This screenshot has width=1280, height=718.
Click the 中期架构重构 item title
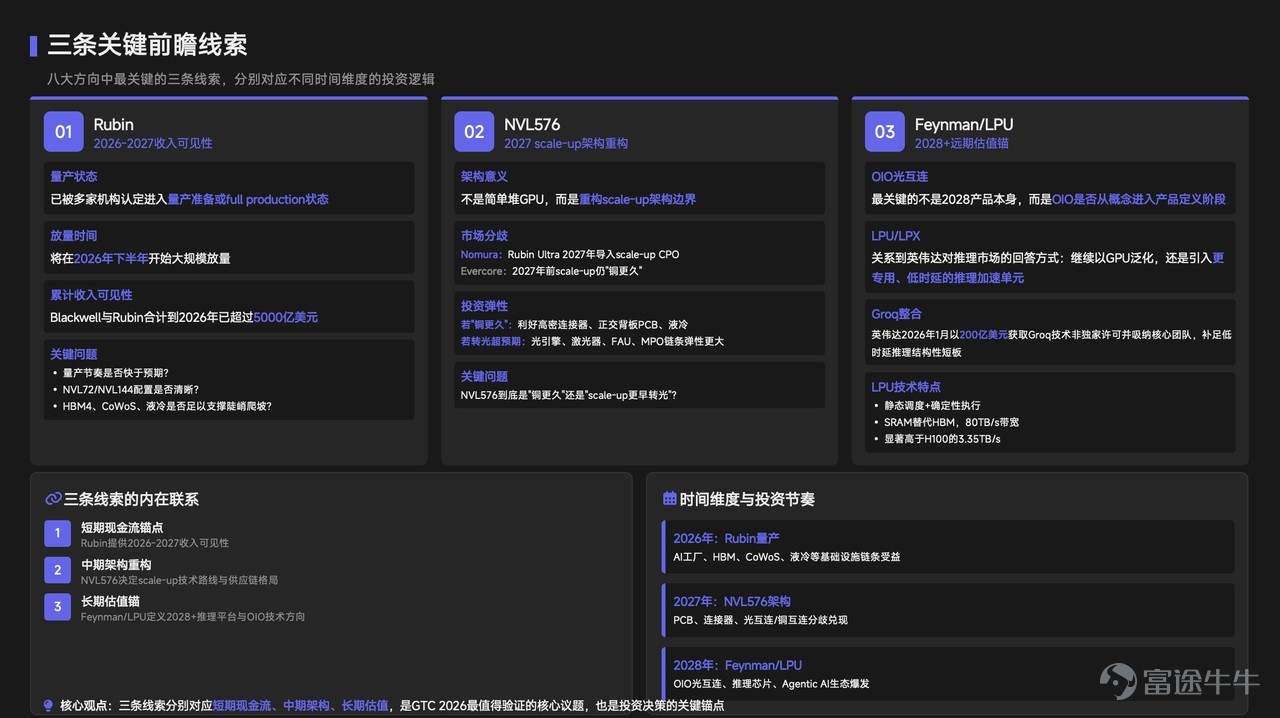(116, 564)
